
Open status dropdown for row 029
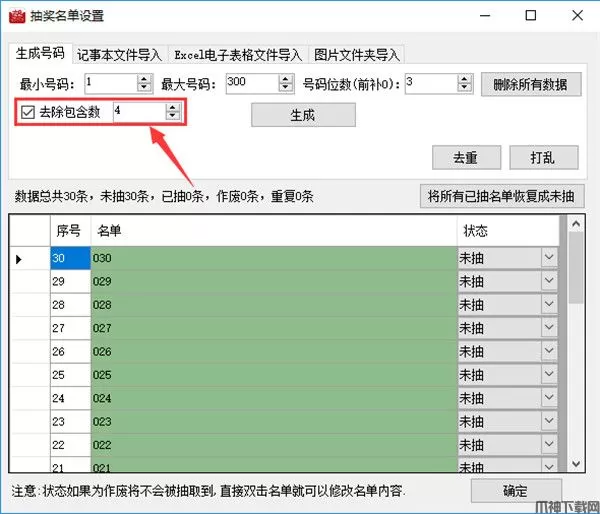(549, 281)
